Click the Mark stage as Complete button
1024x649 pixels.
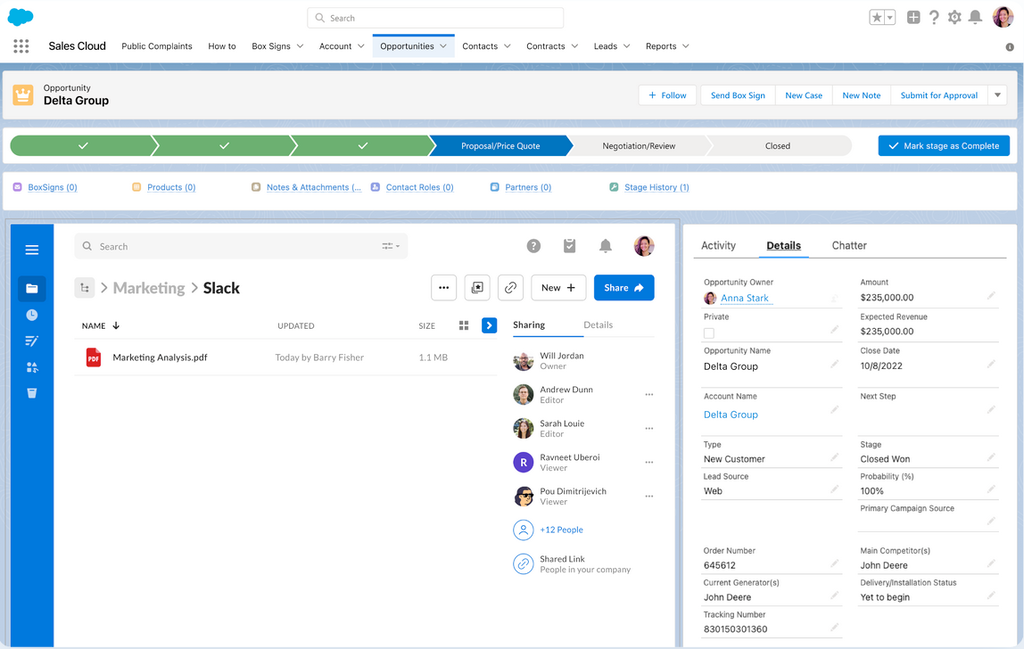943,146
